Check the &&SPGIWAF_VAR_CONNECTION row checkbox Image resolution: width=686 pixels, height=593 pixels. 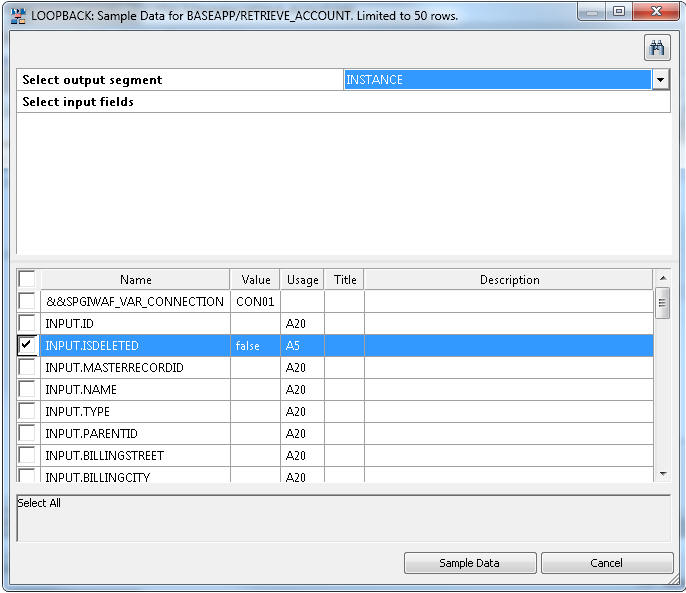[27, 301]
